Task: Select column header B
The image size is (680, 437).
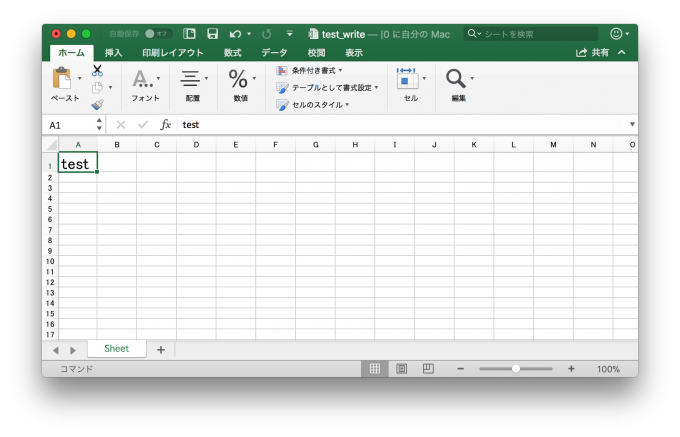Action: click(x=117, y=145)
